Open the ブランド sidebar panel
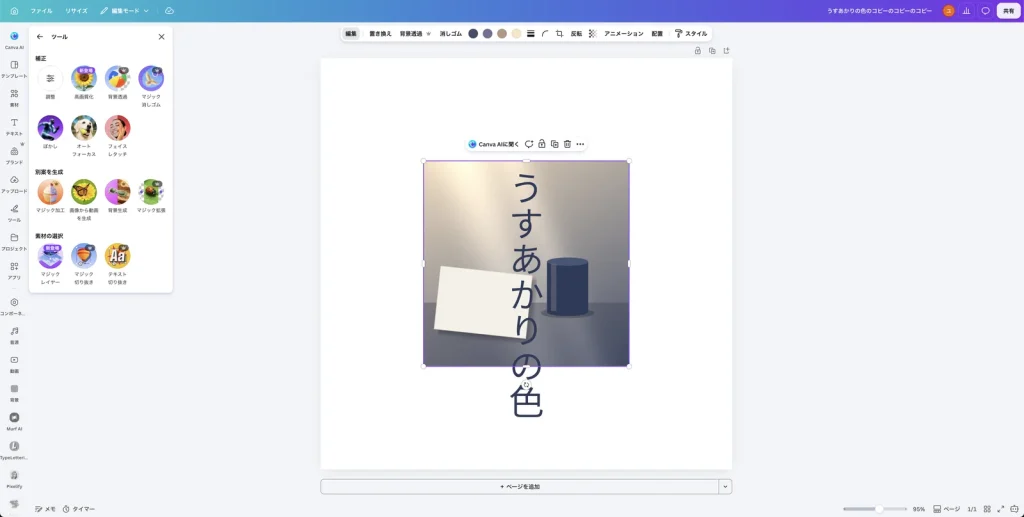 (14, 155)
